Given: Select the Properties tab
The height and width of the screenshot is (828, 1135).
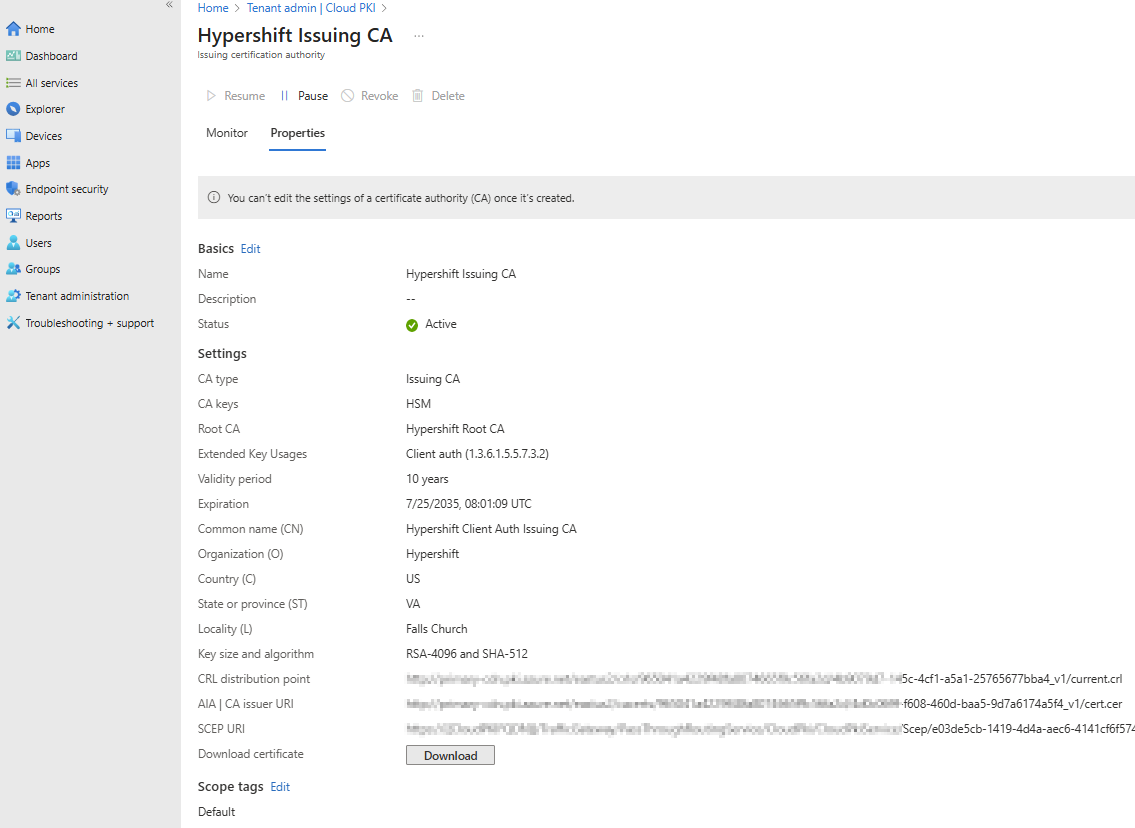Looking at the screenshot, I should pyautogui.click(x=298, y=133).
